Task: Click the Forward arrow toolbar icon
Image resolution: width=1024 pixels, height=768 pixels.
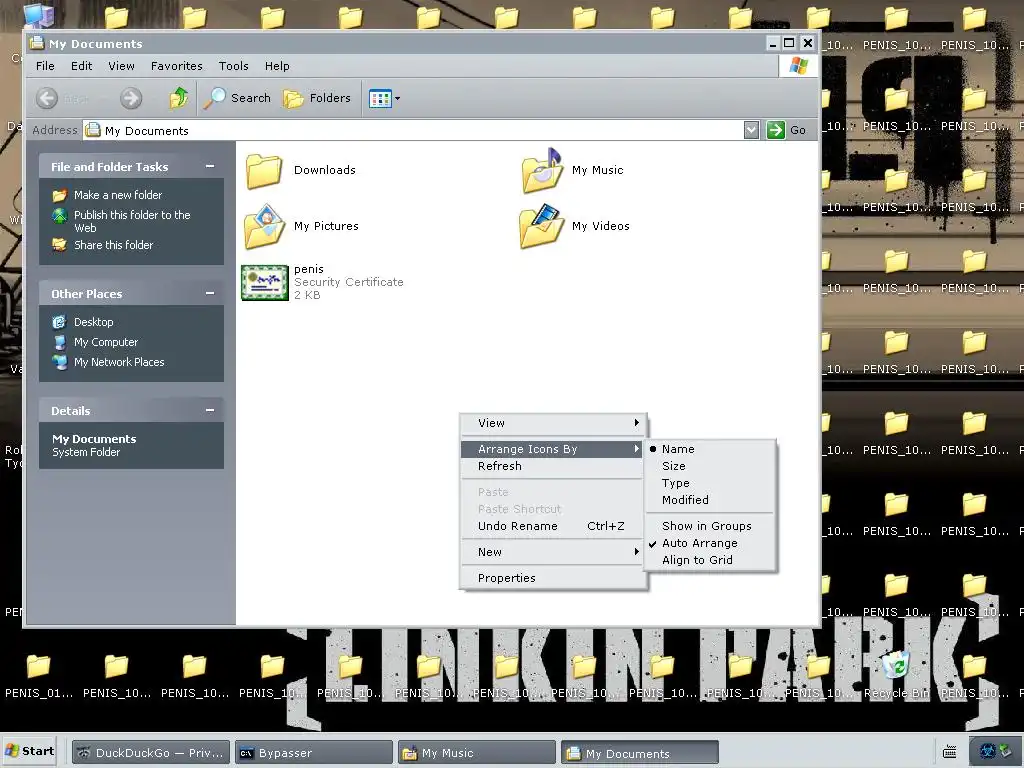Action: [x=131, y=99]
